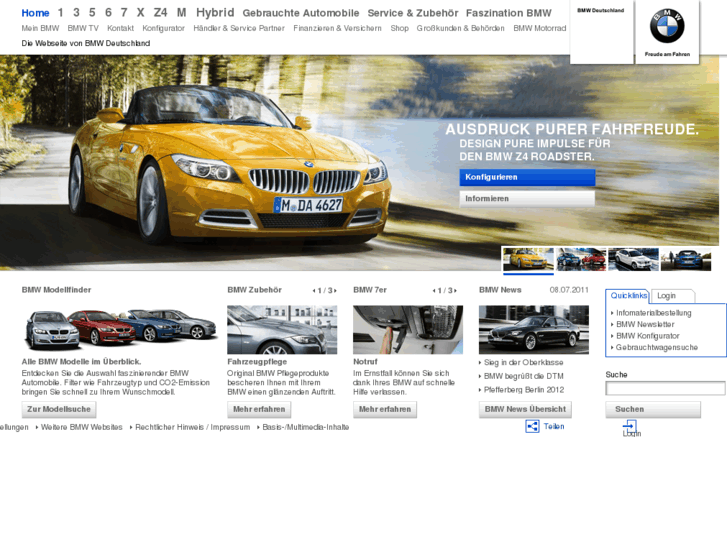Focus the Suche text field
The width and height of the screenshot is (727, 545).
click(x=665, y=388)
